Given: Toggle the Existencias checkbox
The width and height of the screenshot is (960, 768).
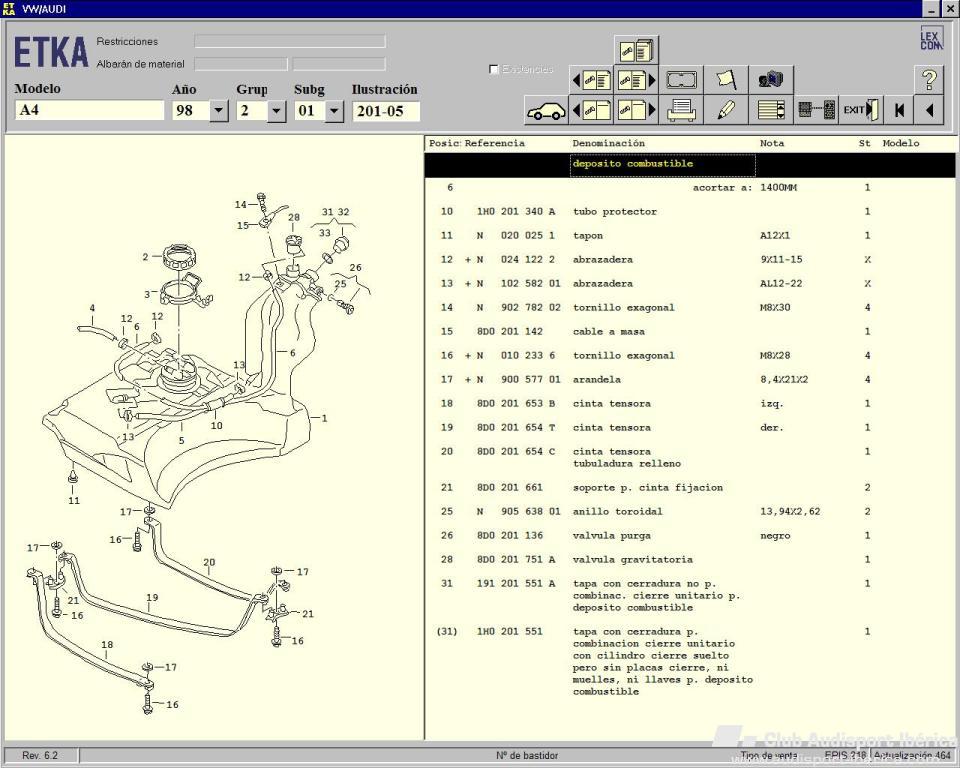Looking at the screenshot, I should click(493, 69).
